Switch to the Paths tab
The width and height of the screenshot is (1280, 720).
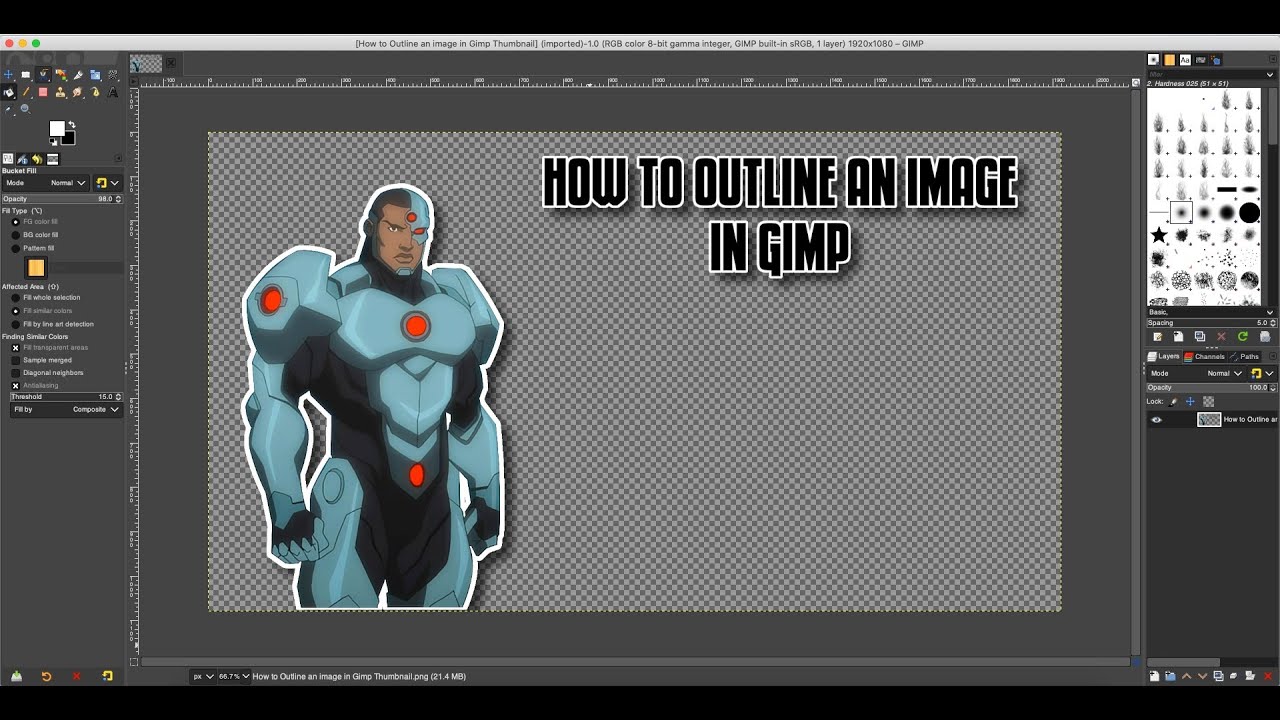tap(1245, 357)
